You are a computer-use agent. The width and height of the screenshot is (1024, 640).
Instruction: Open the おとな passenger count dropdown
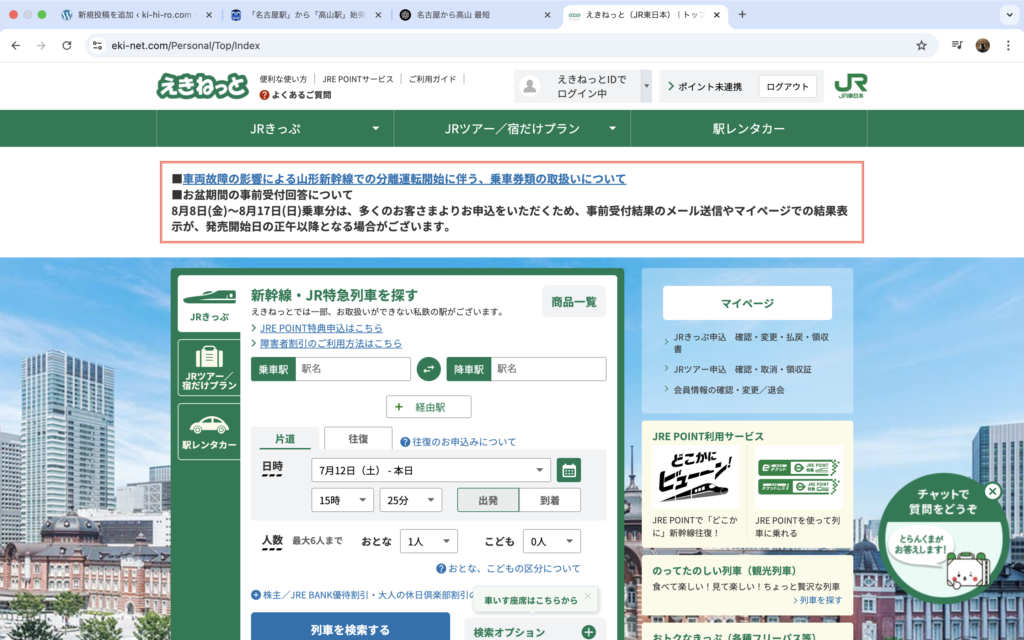(428, 541)
